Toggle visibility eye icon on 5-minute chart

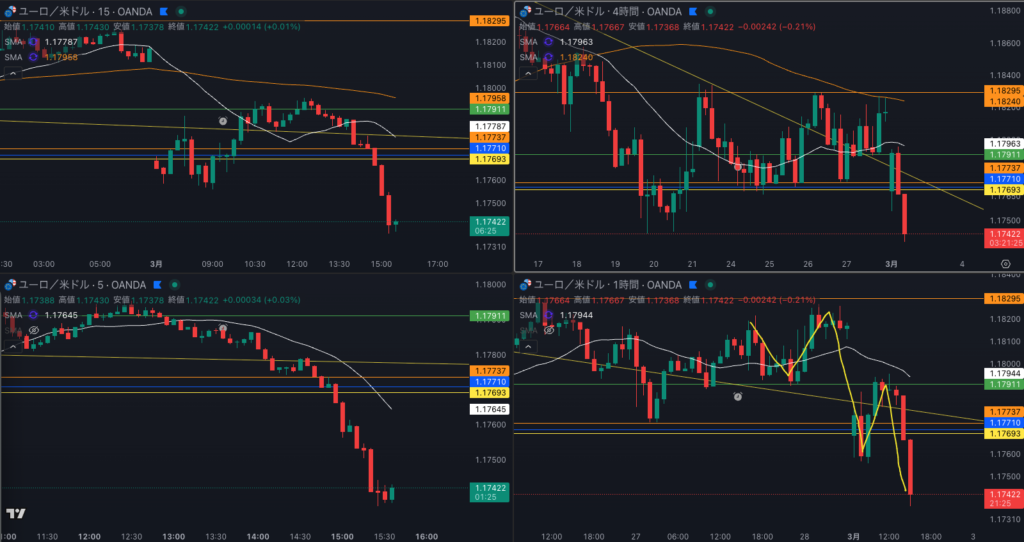tap(33, 329)
